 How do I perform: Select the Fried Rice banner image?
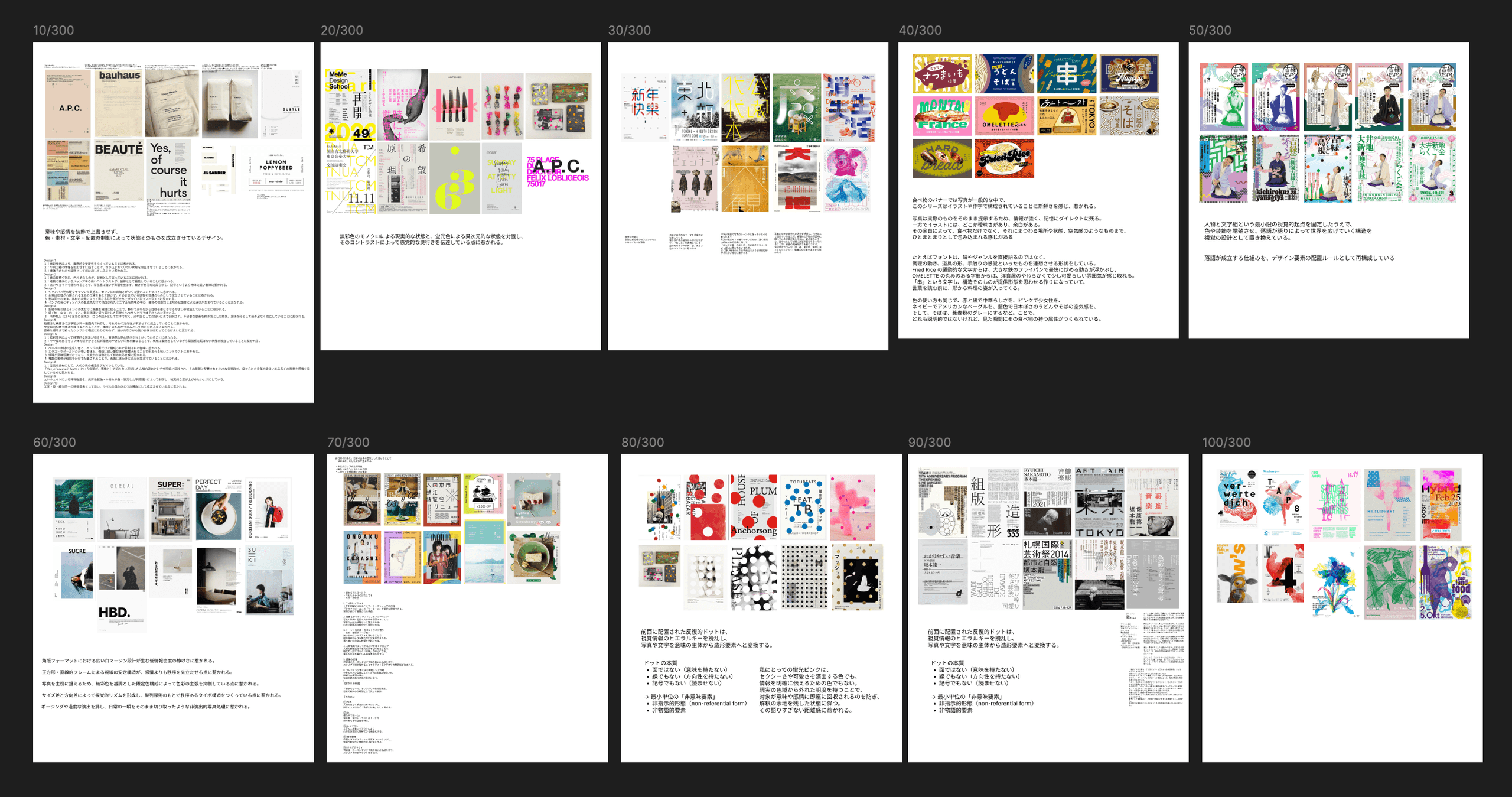click(x=1003, y=158)
